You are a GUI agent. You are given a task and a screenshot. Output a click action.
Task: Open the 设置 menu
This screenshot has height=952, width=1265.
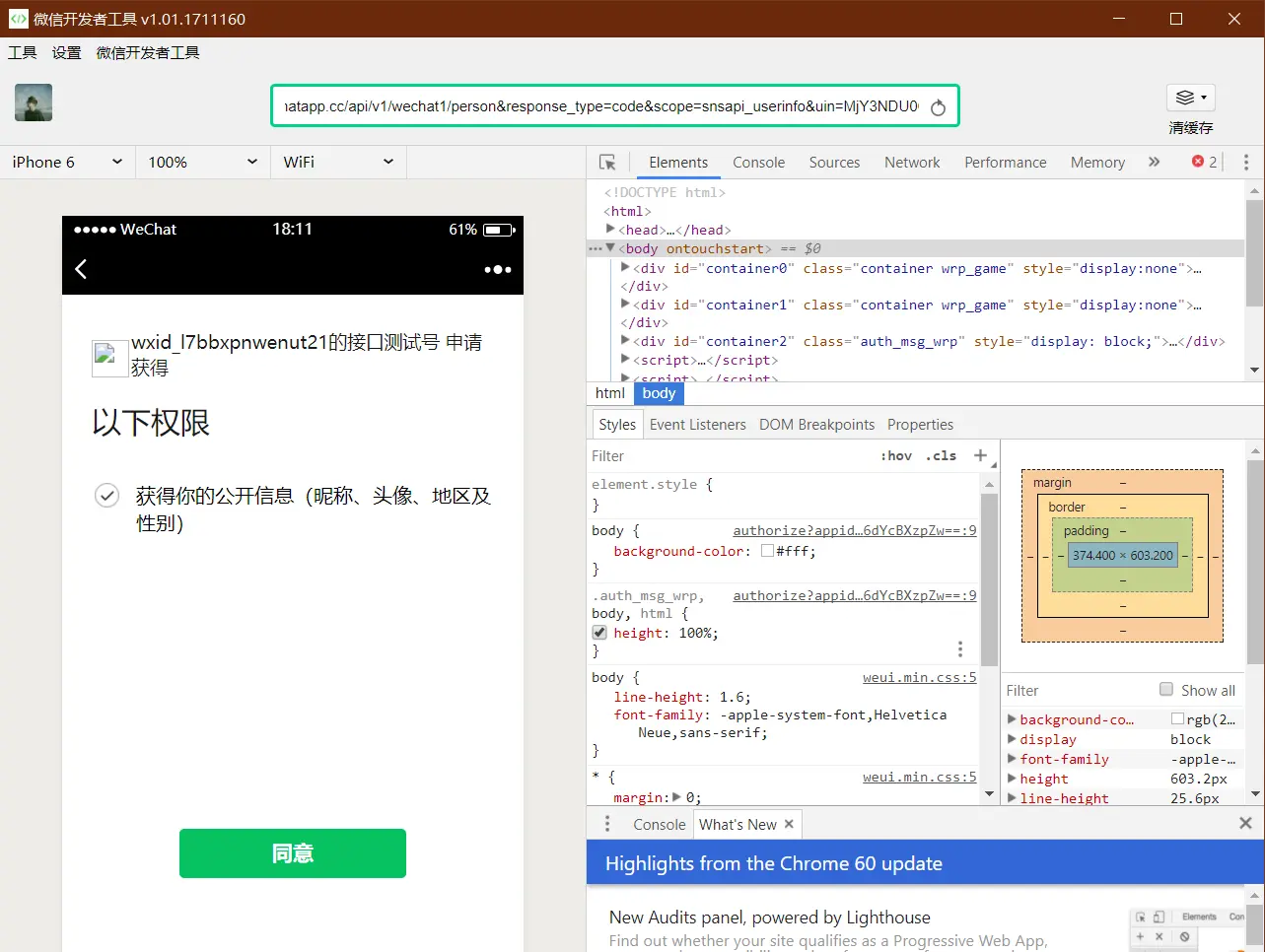pos(67,53)
